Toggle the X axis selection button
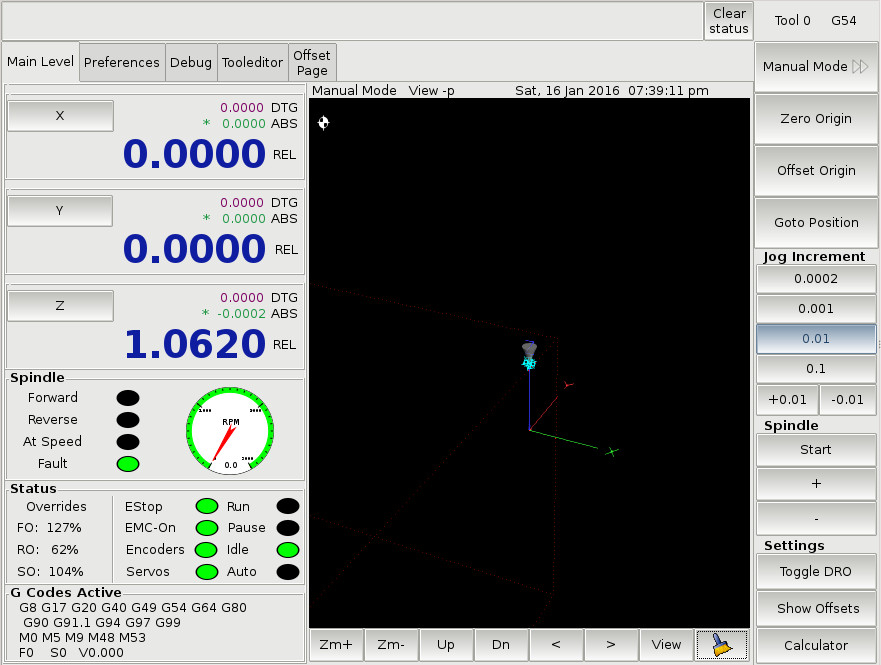Screen dimensions: 881x665 (60, 116)
